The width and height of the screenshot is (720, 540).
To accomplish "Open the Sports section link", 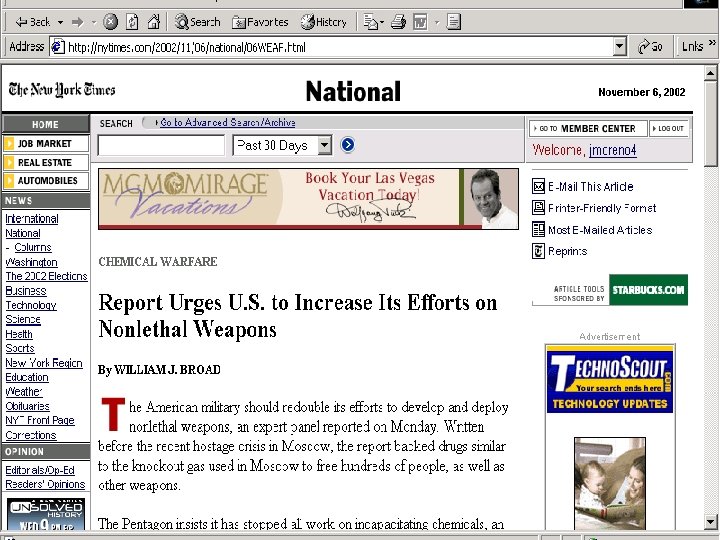I will [x=20, y=349].
